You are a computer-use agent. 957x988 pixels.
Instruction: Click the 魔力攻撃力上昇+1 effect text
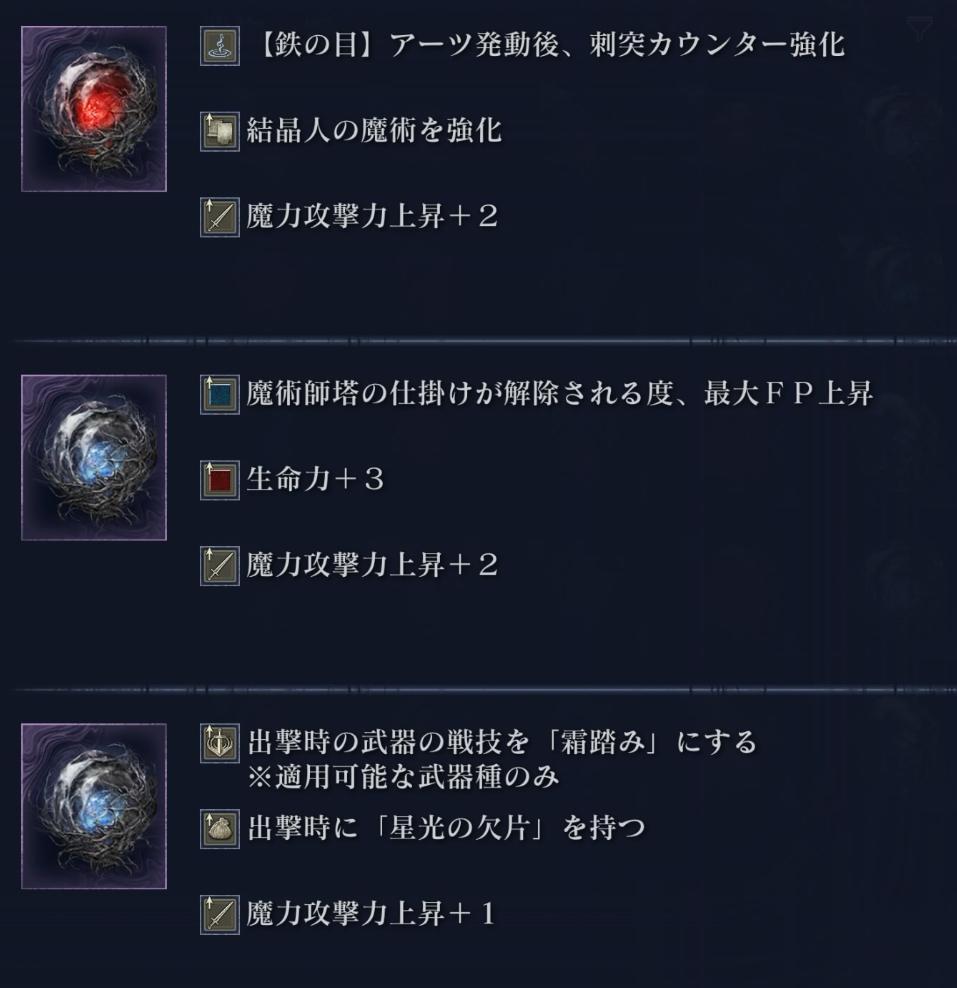pyautogui.click(x=371, y=914)
